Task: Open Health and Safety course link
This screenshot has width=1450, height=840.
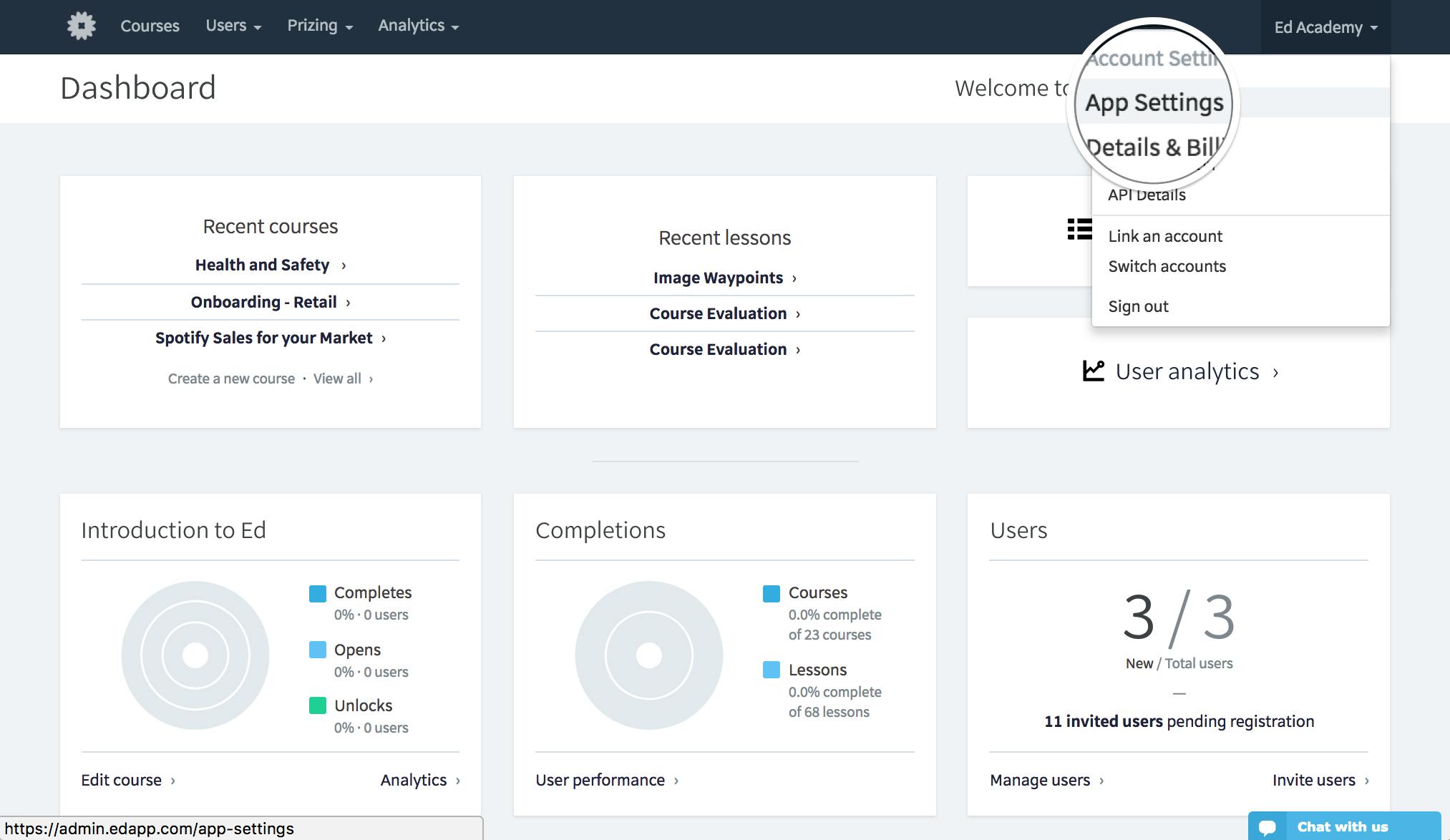Action: coord(262,264)
